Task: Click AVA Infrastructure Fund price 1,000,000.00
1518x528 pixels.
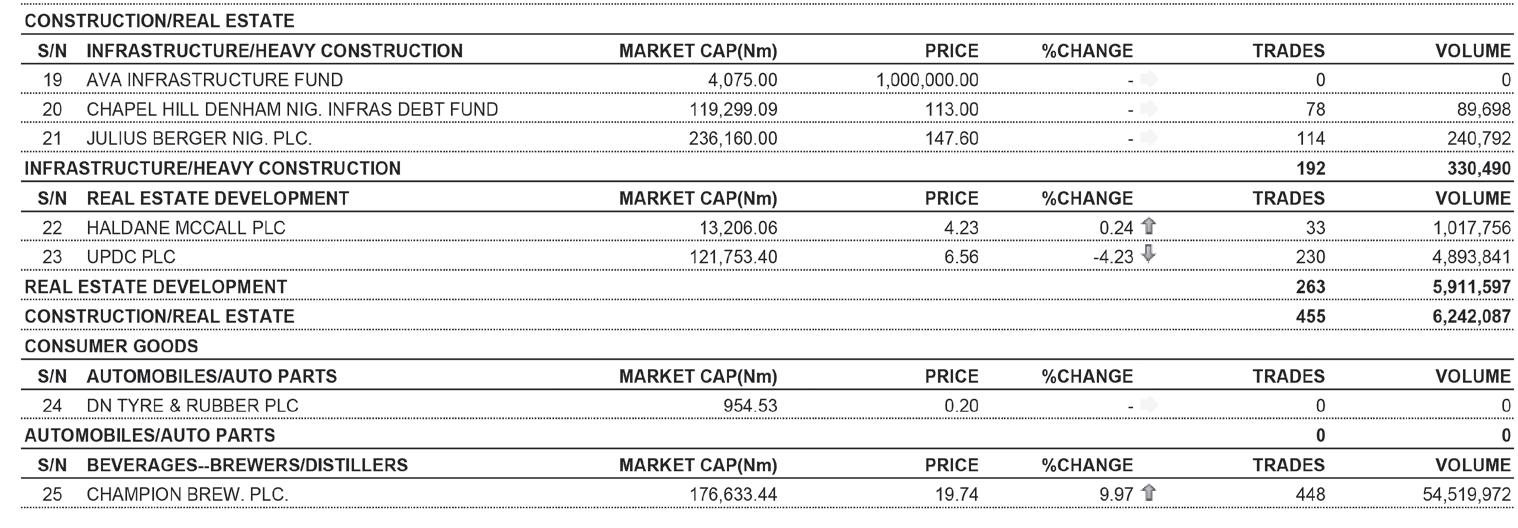Action: click(926, 79)
